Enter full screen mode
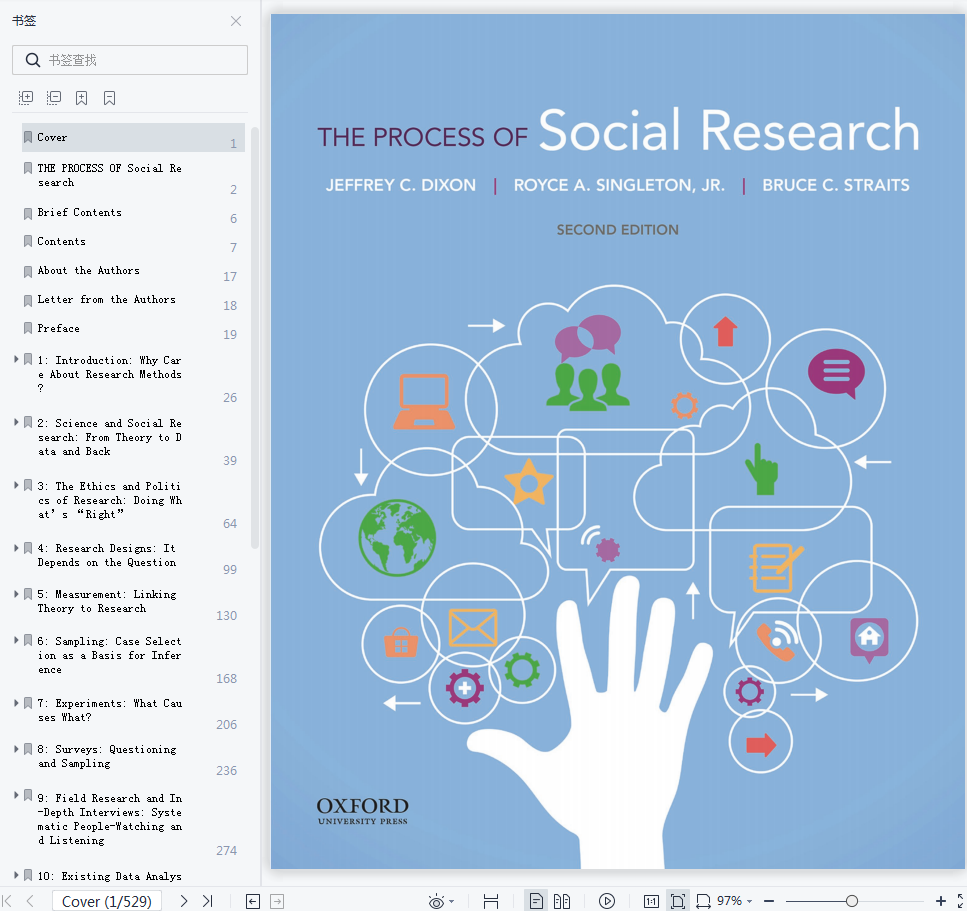 coord(961,902)
